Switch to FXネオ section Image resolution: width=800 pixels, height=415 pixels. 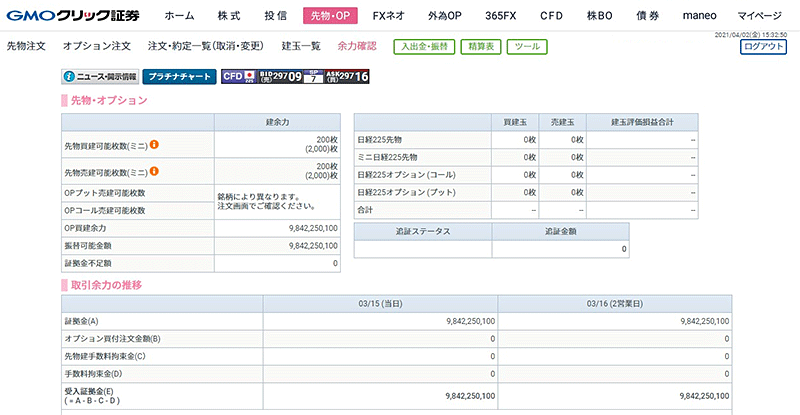click(x=386, y=16)
